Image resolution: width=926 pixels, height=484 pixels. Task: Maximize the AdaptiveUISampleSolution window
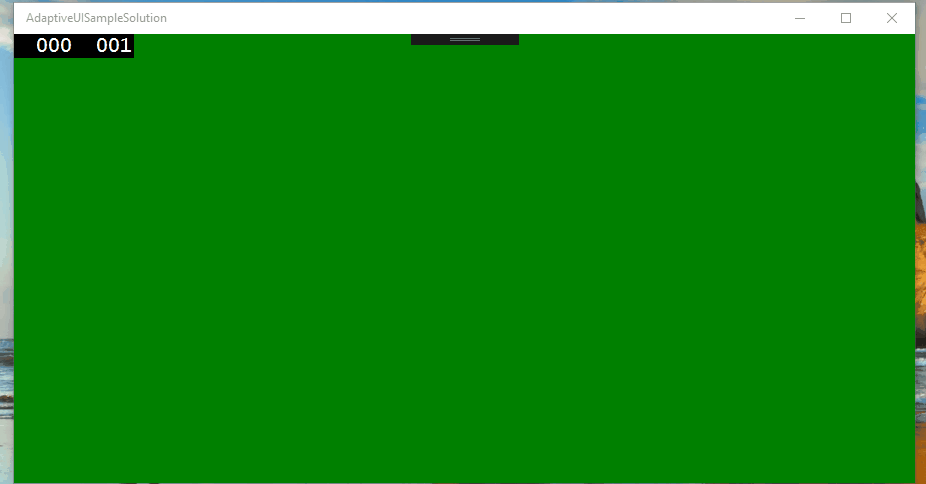pos(846,18)
